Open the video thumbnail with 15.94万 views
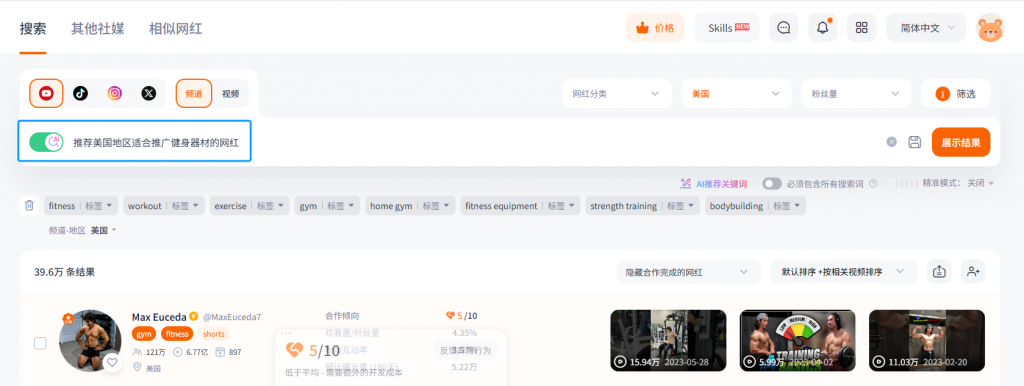Viewport: 1024px width, 386px height. (x=668, y=340)
